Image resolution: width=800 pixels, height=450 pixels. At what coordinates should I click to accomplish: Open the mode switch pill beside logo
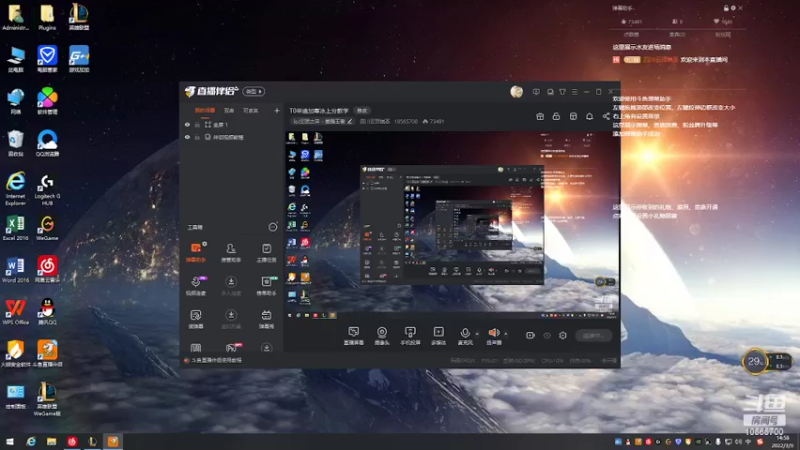point(254,91)
